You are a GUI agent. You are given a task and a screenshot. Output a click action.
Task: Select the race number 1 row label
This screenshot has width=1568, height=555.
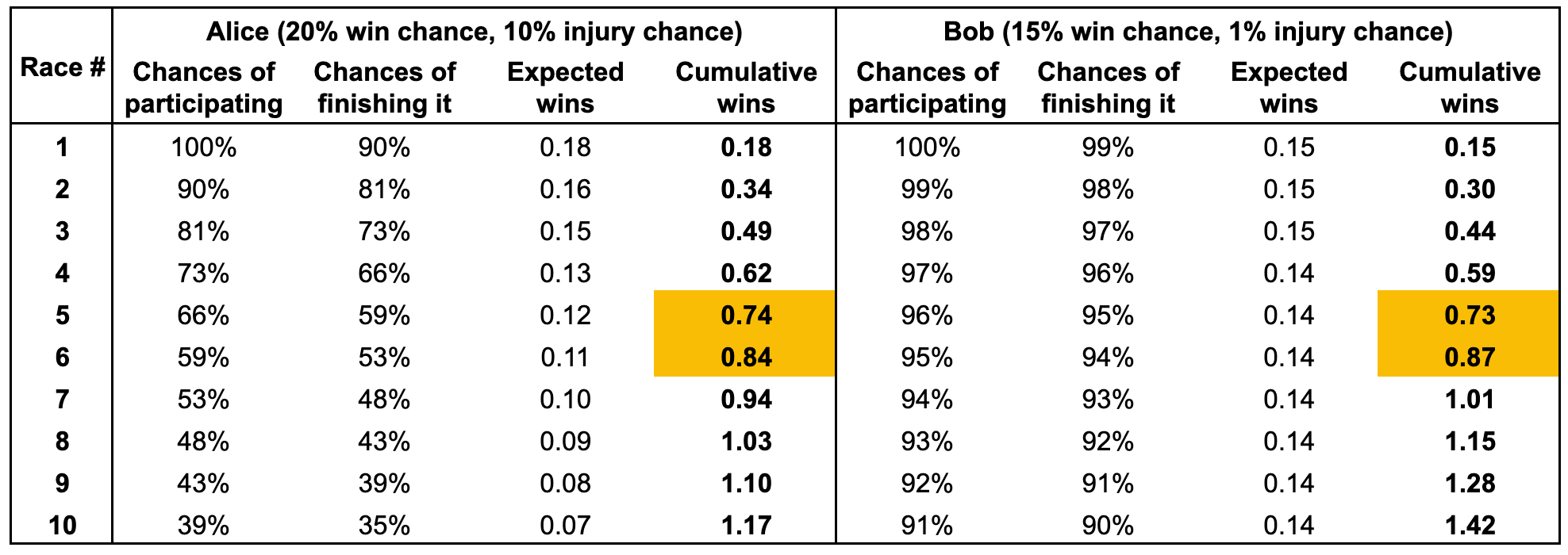tap(62, 147)
